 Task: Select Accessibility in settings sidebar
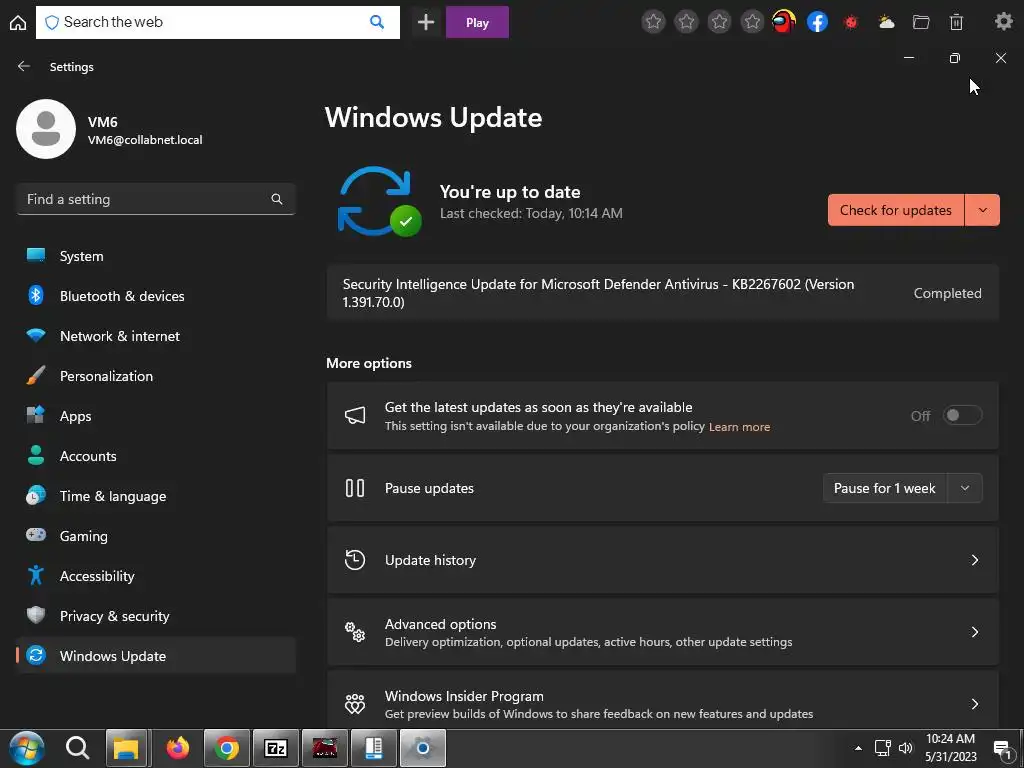[155, 576]
